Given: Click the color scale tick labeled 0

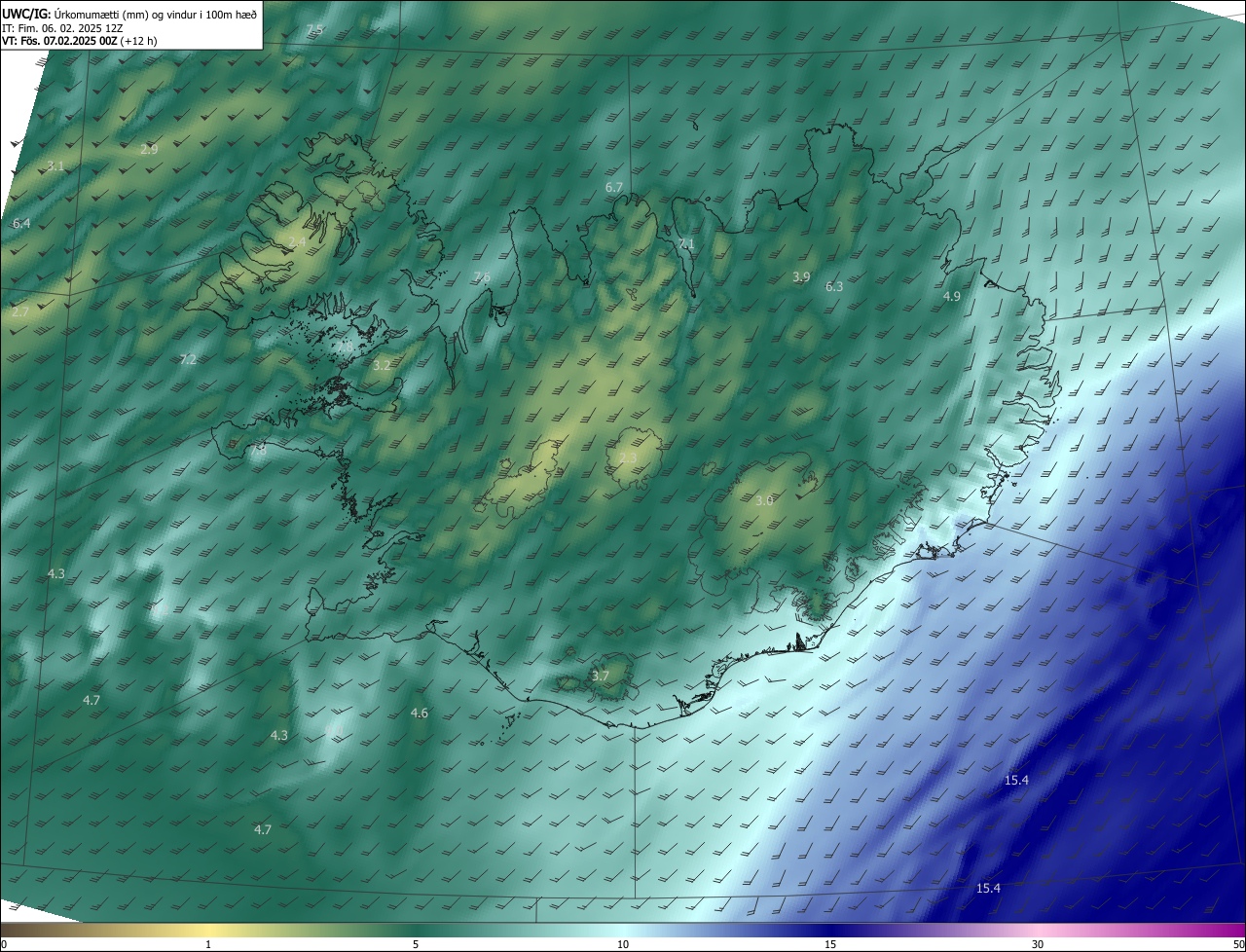Looking at the screenshot, I should tap(3, 945).
